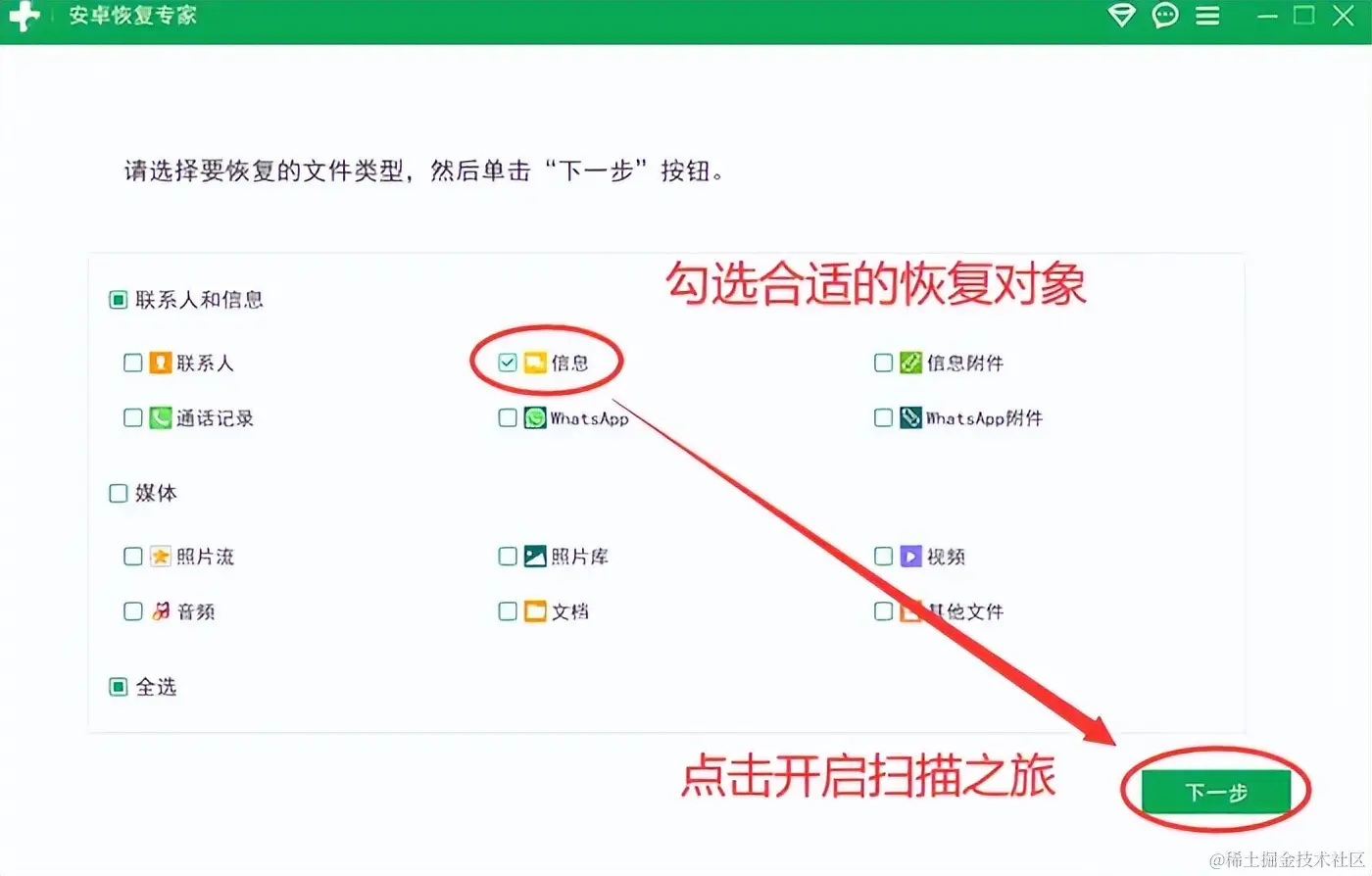Uncheck the 信息 checkbox
The width and height of the screenshot is (1372, 876).
tap(508, 363)
